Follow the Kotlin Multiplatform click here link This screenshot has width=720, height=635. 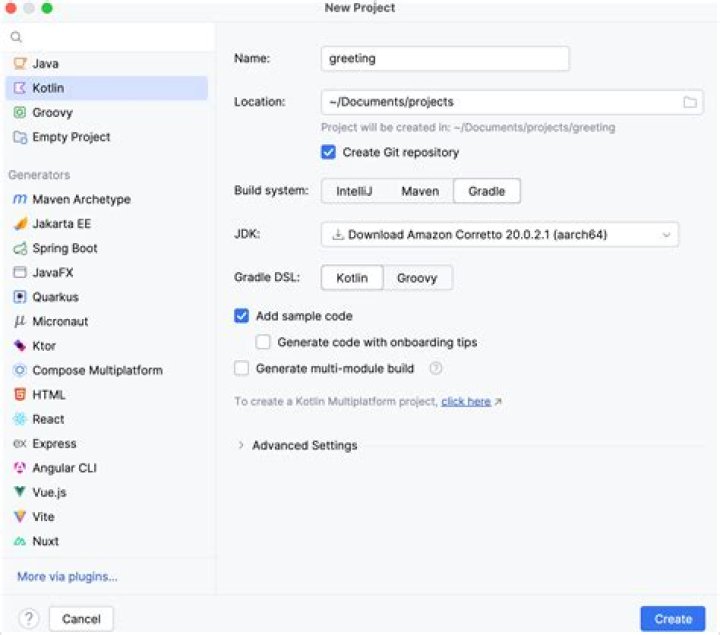(x=466, y=401)
